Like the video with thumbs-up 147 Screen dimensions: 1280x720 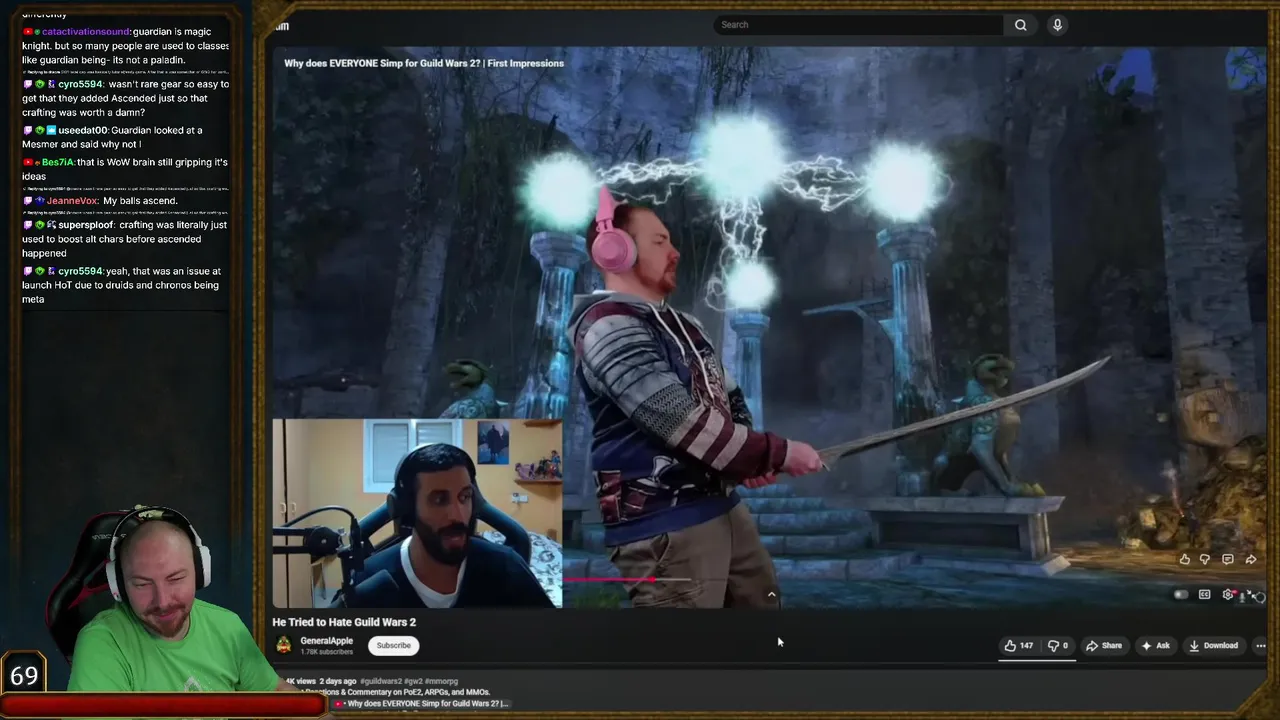click(x=1019, y=646)
